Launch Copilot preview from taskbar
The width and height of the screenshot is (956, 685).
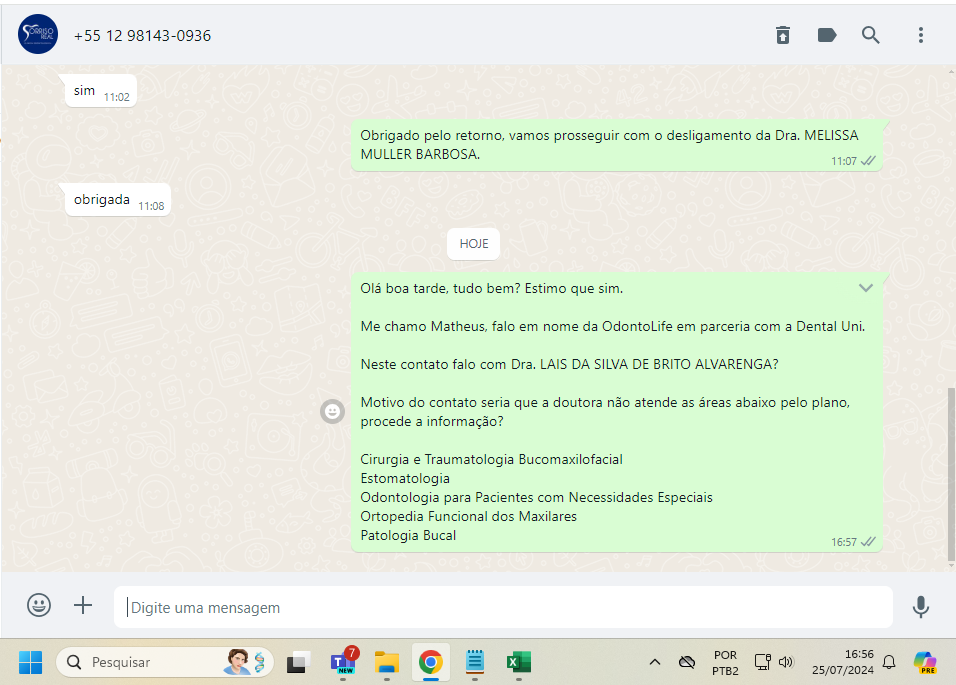pos(925,662)
